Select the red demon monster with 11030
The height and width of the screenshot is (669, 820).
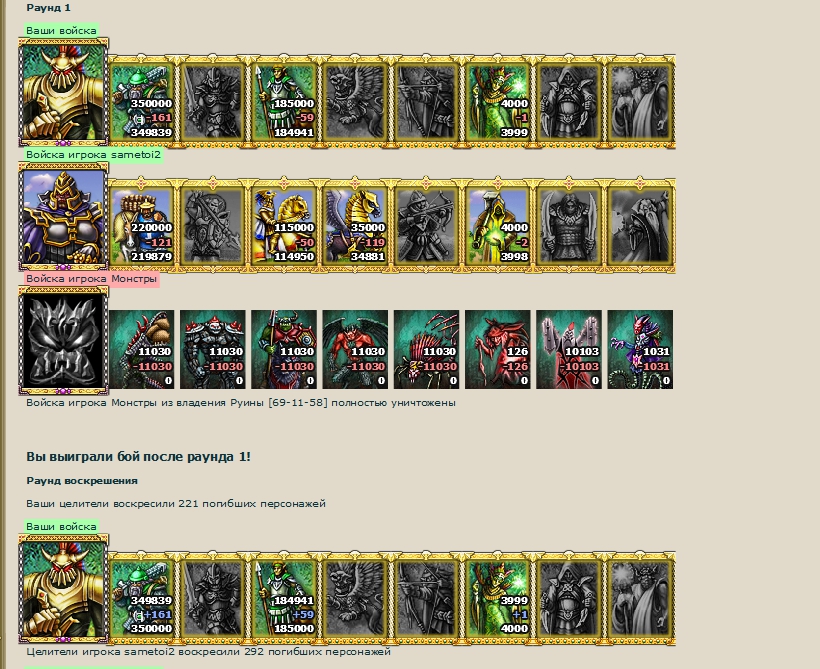point(355,349)
